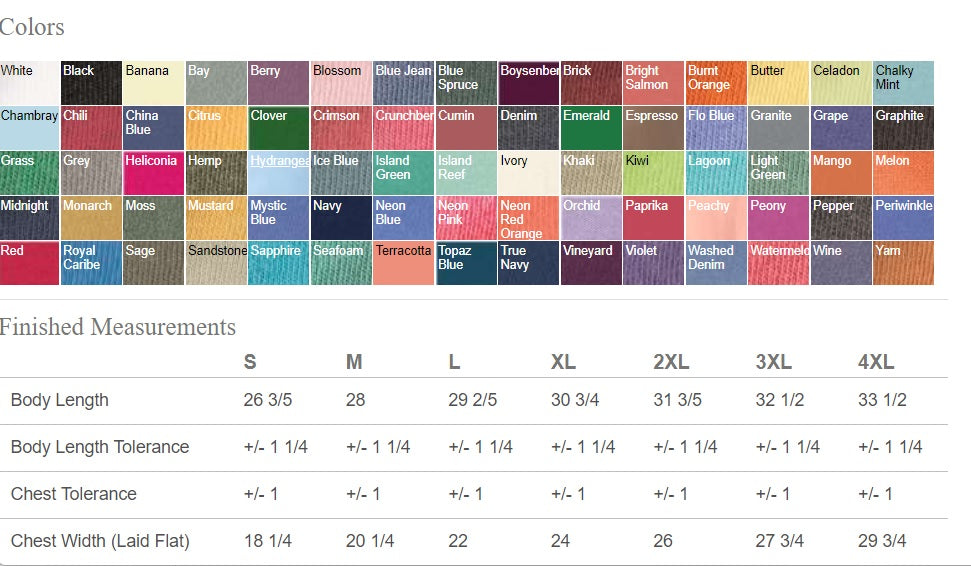The image size is (971, 566).
Task: Click the Heliconia pink swatch
Action: 154,173
